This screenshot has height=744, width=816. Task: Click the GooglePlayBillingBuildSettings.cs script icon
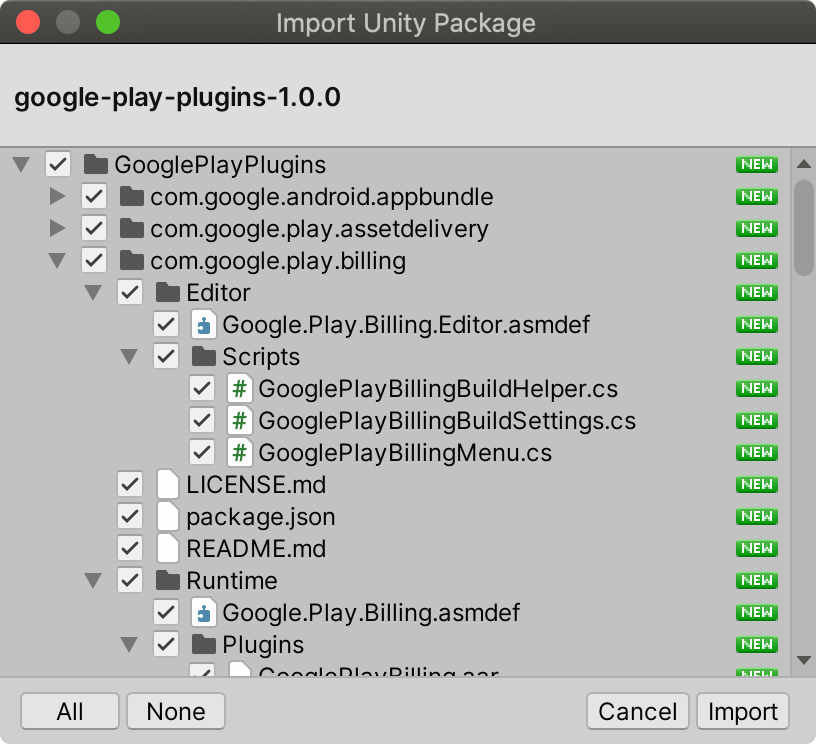[x=239, y=421]
